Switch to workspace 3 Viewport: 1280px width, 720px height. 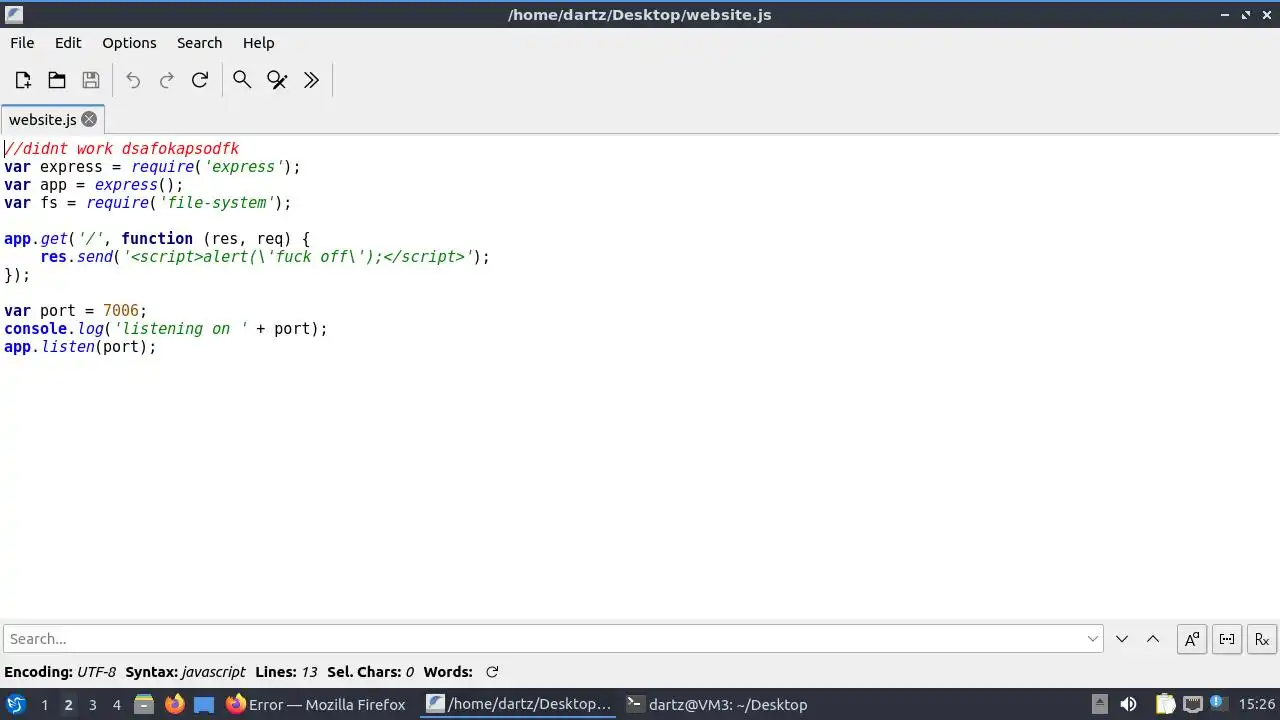tap(93, 704)
